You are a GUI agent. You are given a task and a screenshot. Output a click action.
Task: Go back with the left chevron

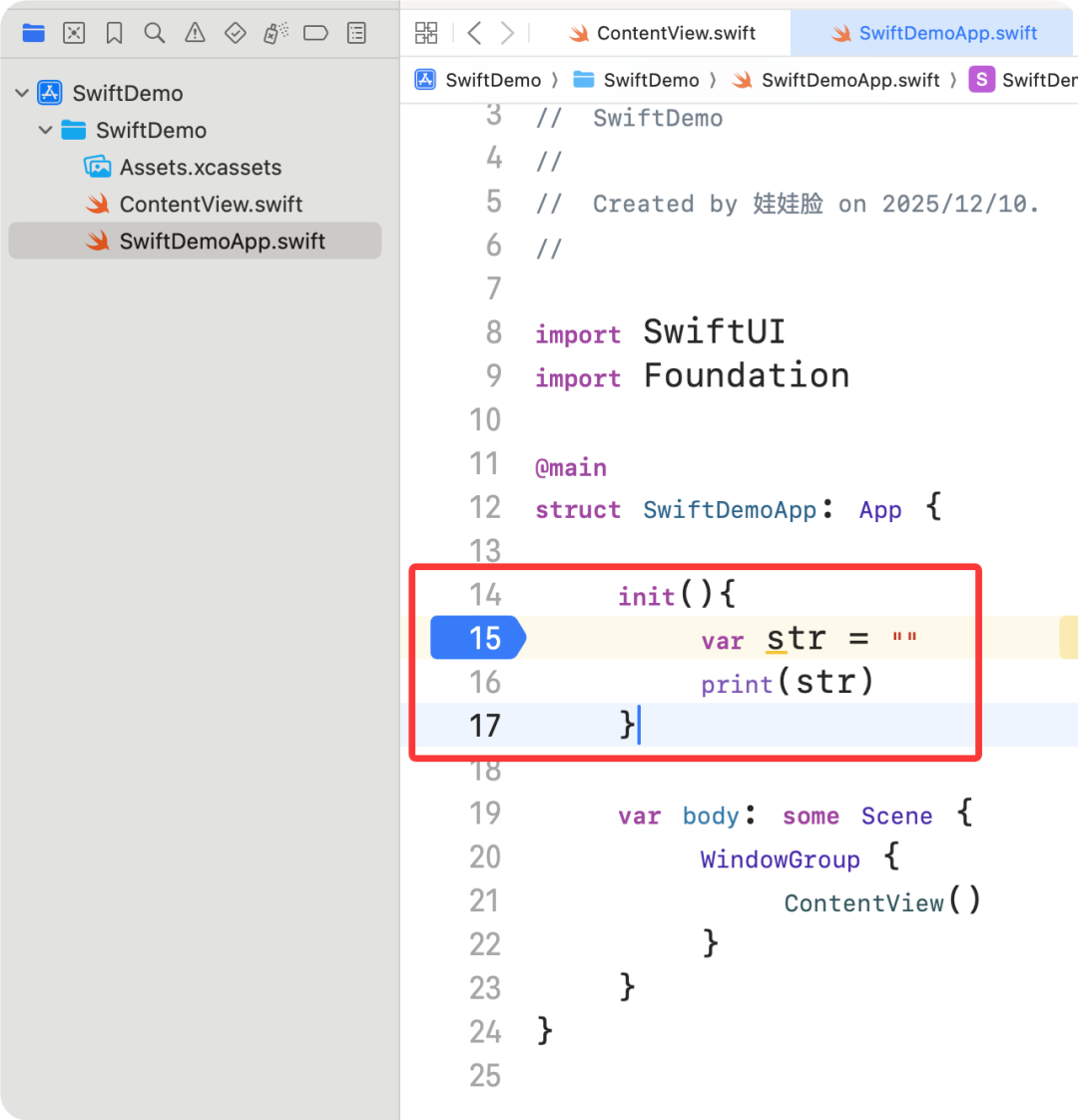pyautogui.click(x=474, y=33)
